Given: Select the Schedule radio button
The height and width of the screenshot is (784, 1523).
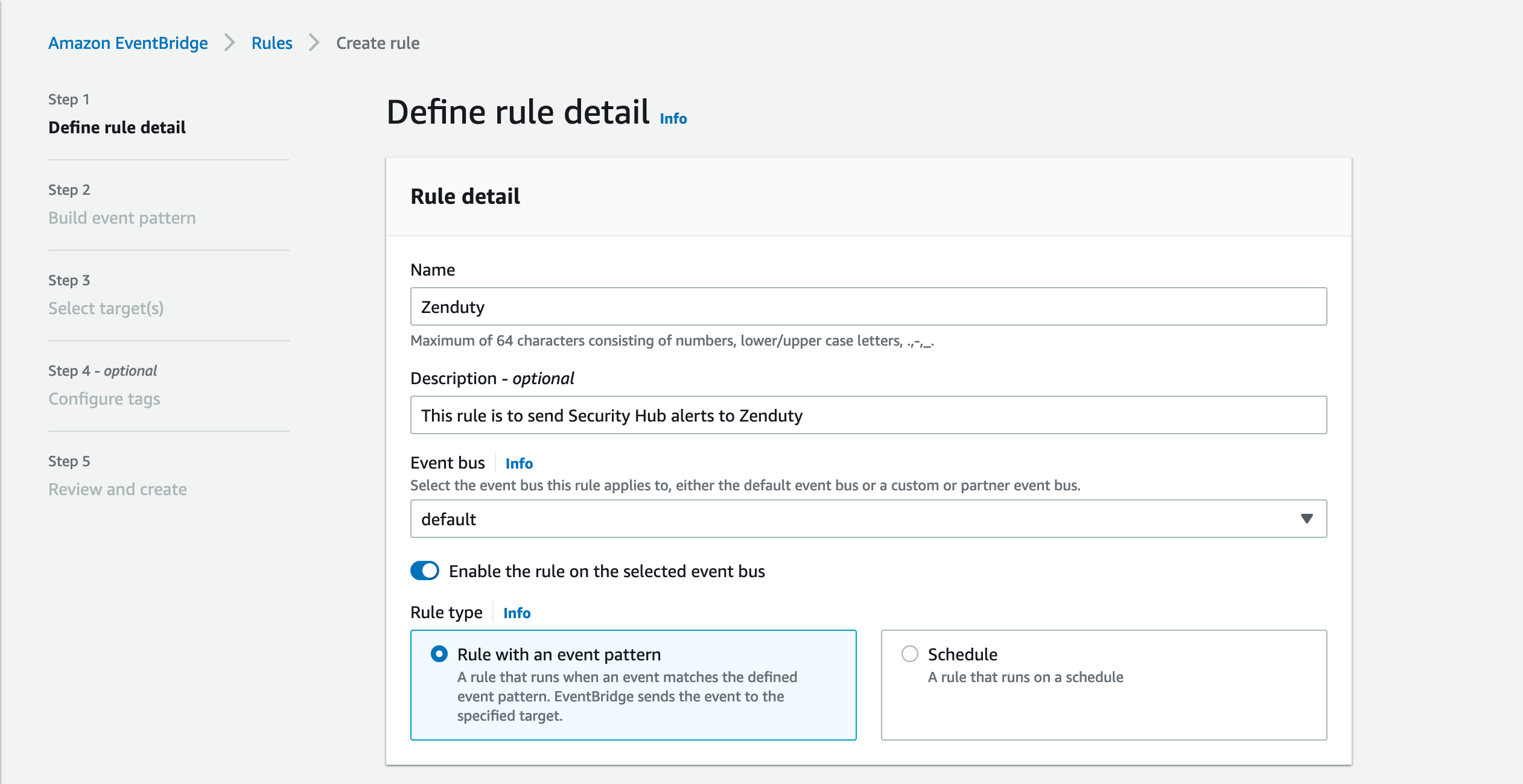Looking at the screenshot, I should (x=909, y=654).
